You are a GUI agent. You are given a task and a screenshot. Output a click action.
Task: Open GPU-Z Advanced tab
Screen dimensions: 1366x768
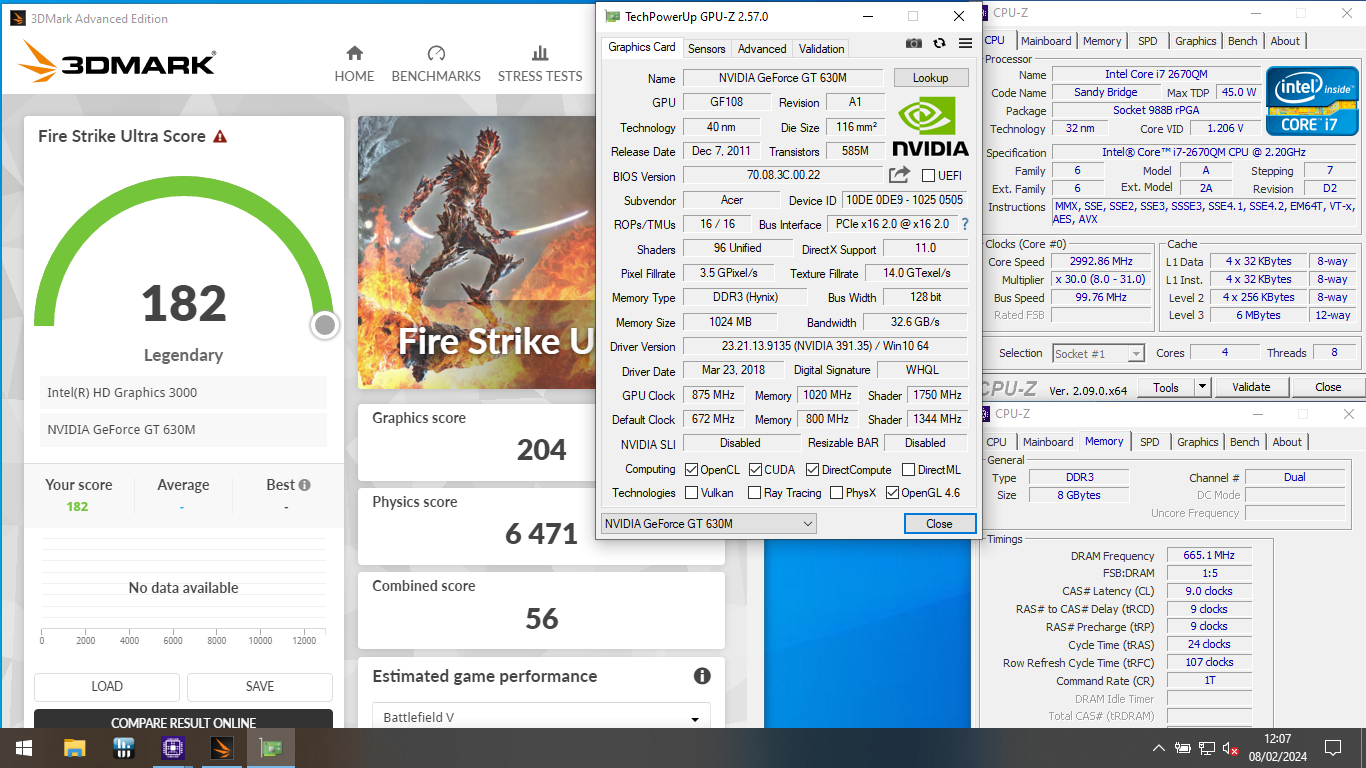tap(762, 48)
